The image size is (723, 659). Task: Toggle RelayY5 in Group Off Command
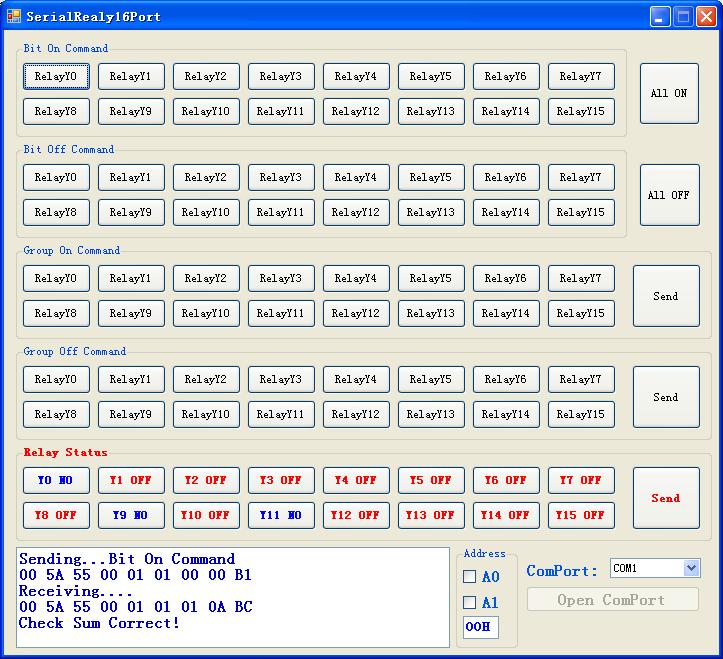click(431, 379)
